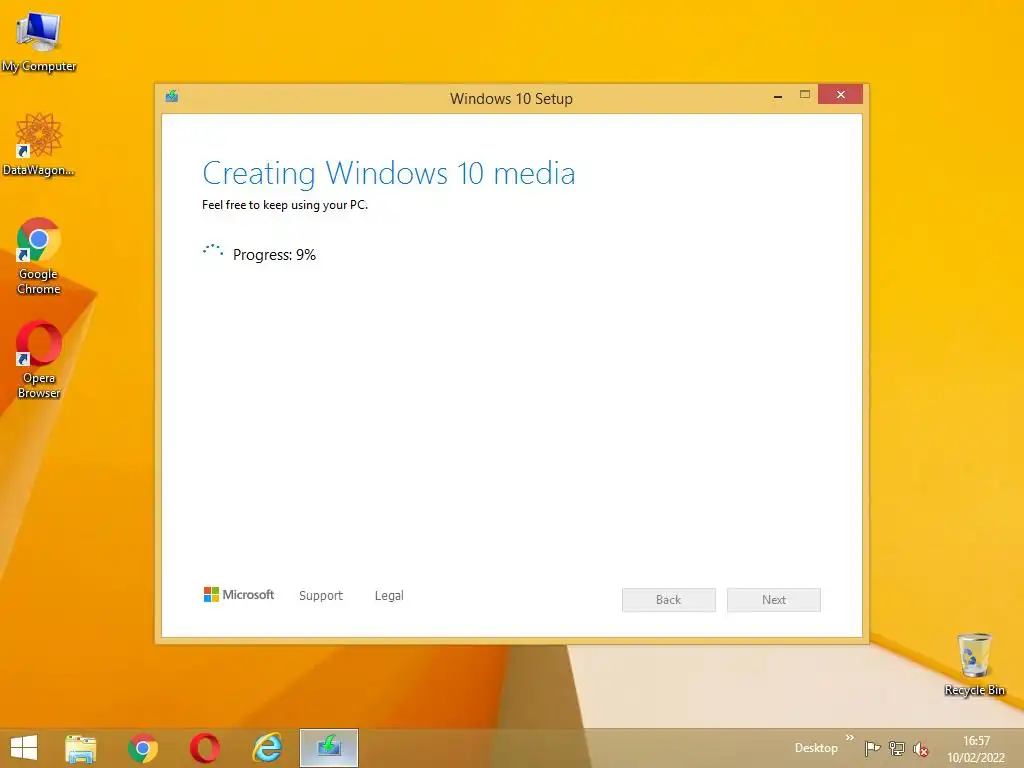Select the Google Chrome desktop shortcut
This screenshot has width=1024, height=768.
39,256
